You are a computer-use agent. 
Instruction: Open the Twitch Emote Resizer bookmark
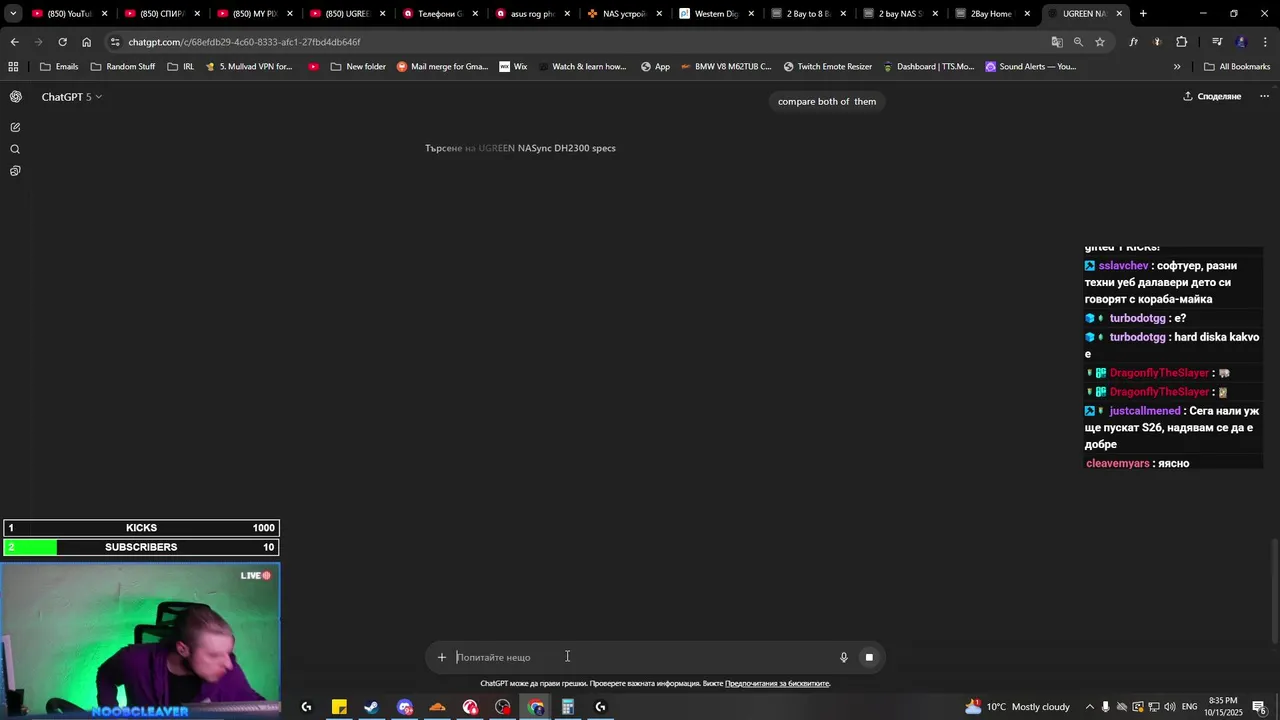pyautogui.click(x=827, y=67)
